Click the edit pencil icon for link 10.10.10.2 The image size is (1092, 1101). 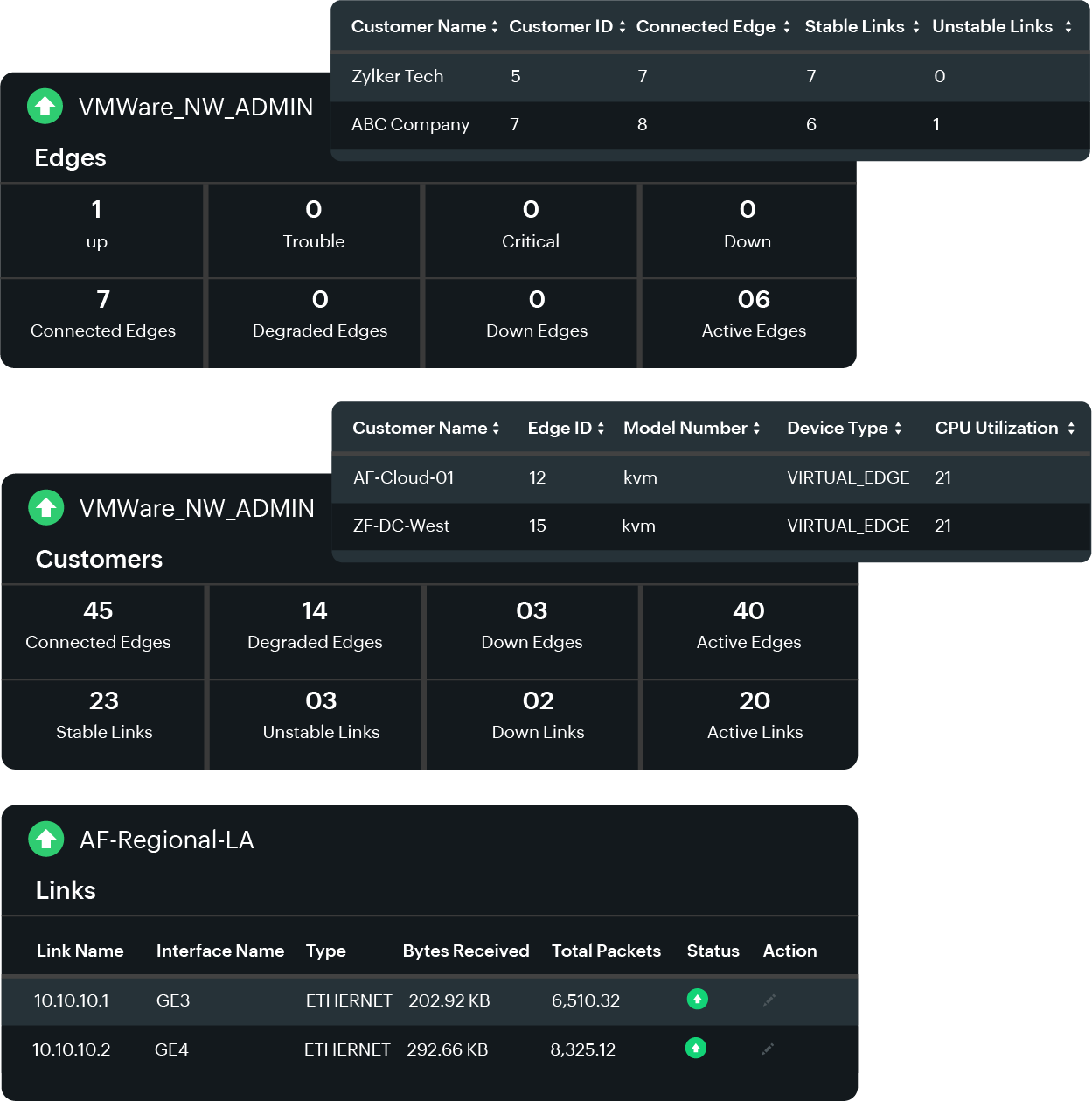(769, 1049)
